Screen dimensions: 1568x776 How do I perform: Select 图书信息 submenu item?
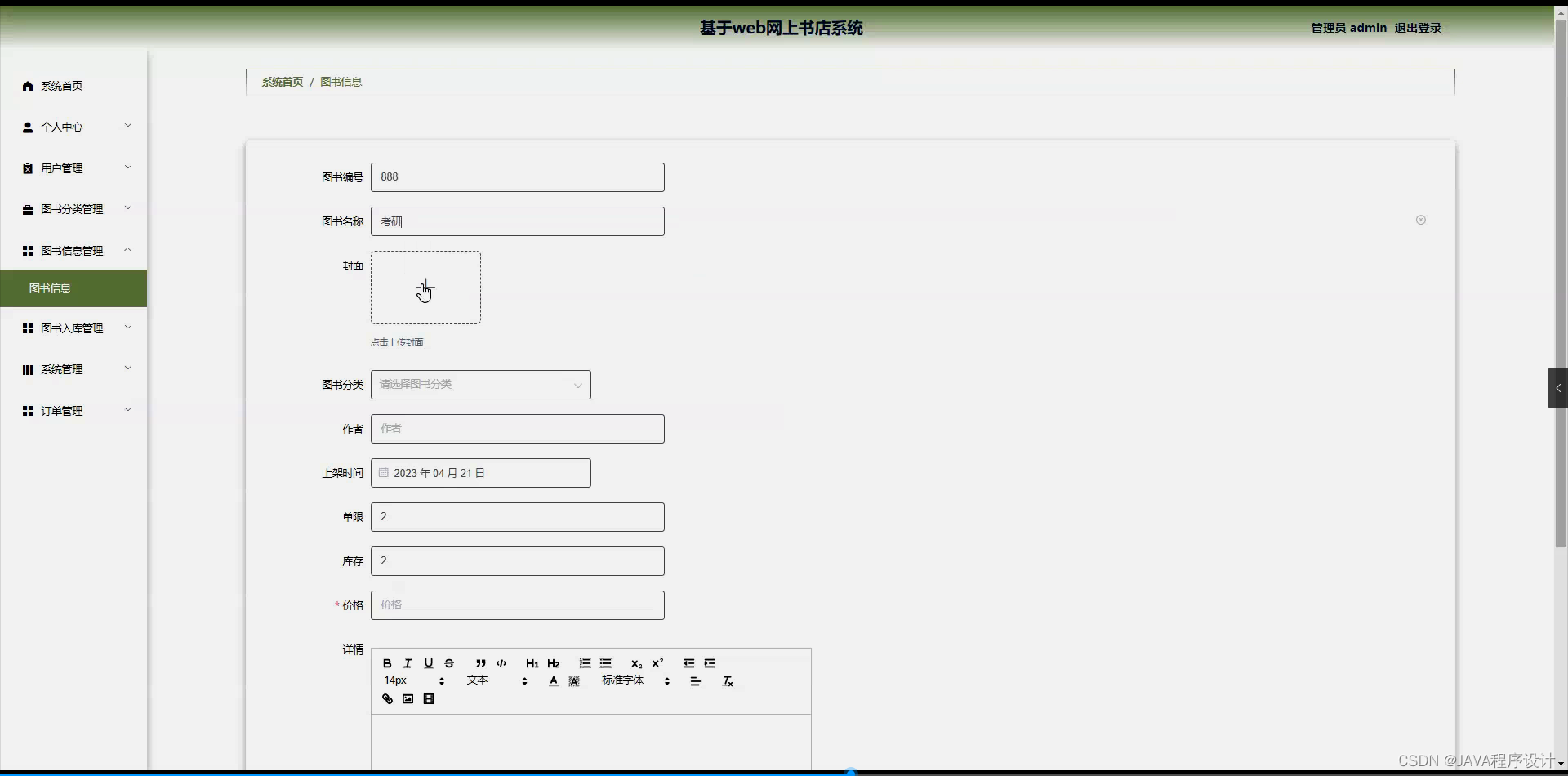point(73,288)
